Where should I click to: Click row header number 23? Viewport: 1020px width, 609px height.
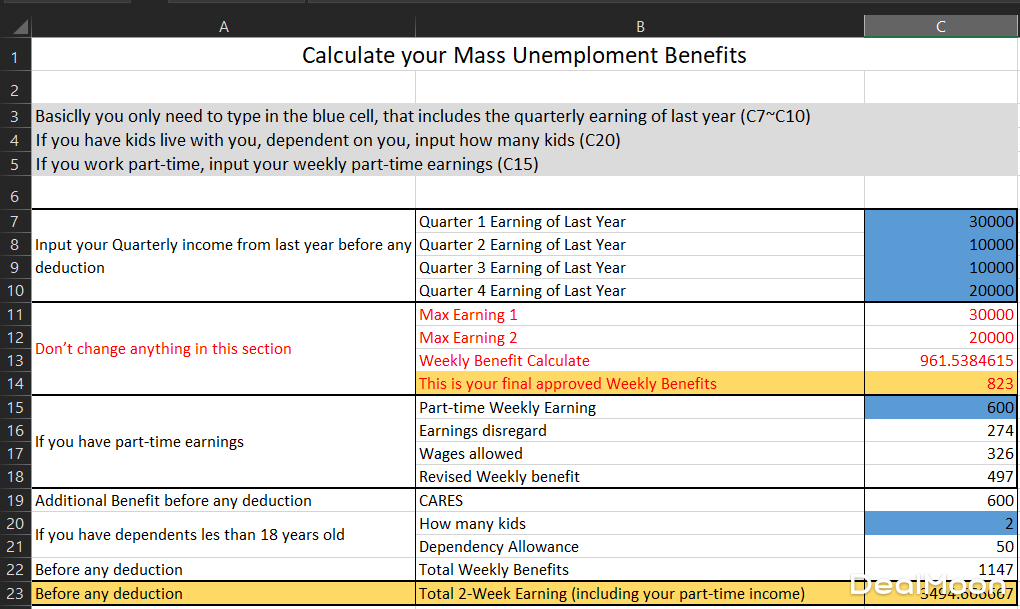(15, 594)
